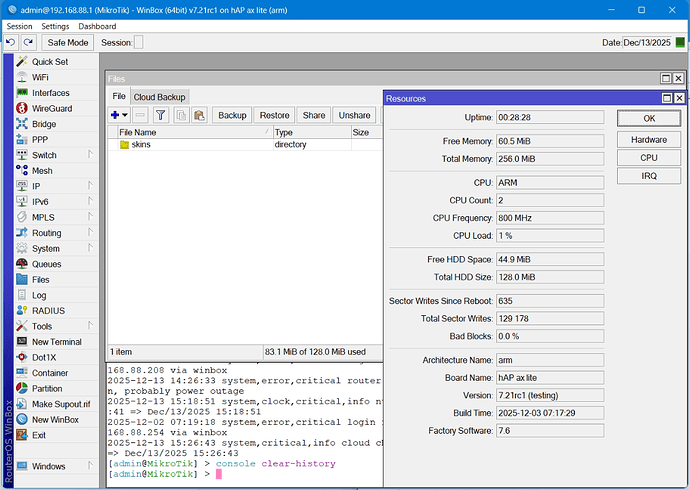
Task: Open the Mesh sidebar entry
Action: (56, 171)
